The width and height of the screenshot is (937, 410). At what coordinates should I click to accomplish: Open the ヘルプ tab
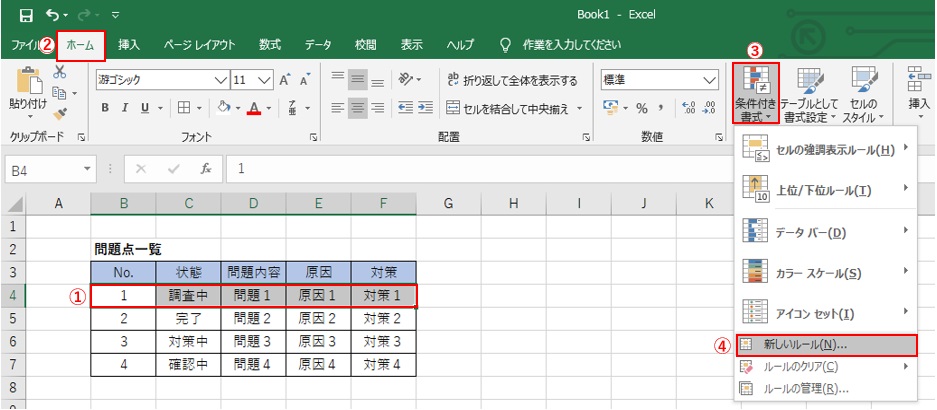click(x=460, y=45)
